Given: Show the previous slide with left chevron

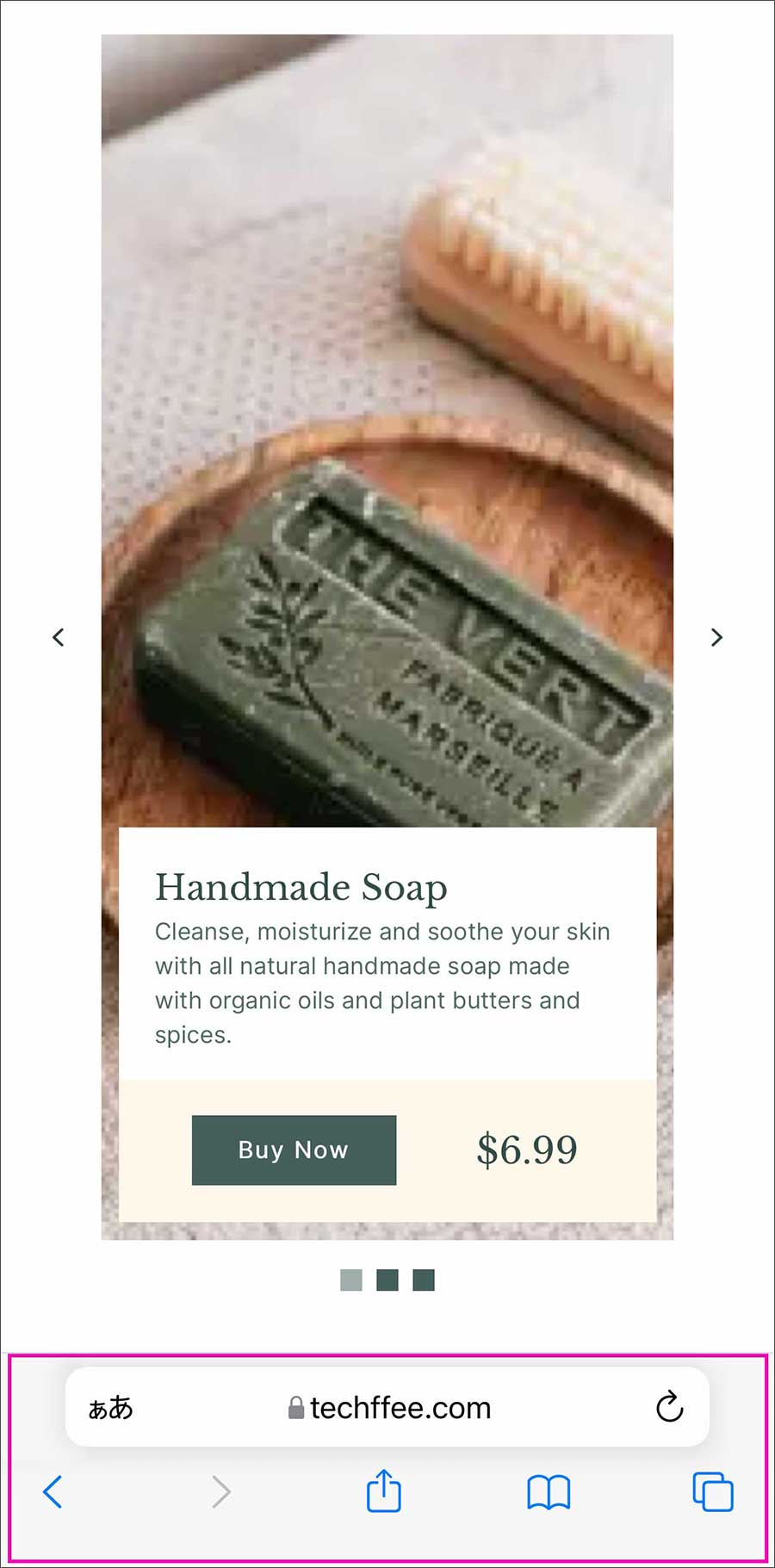Looking at the screenshot, I should (59, 637).
